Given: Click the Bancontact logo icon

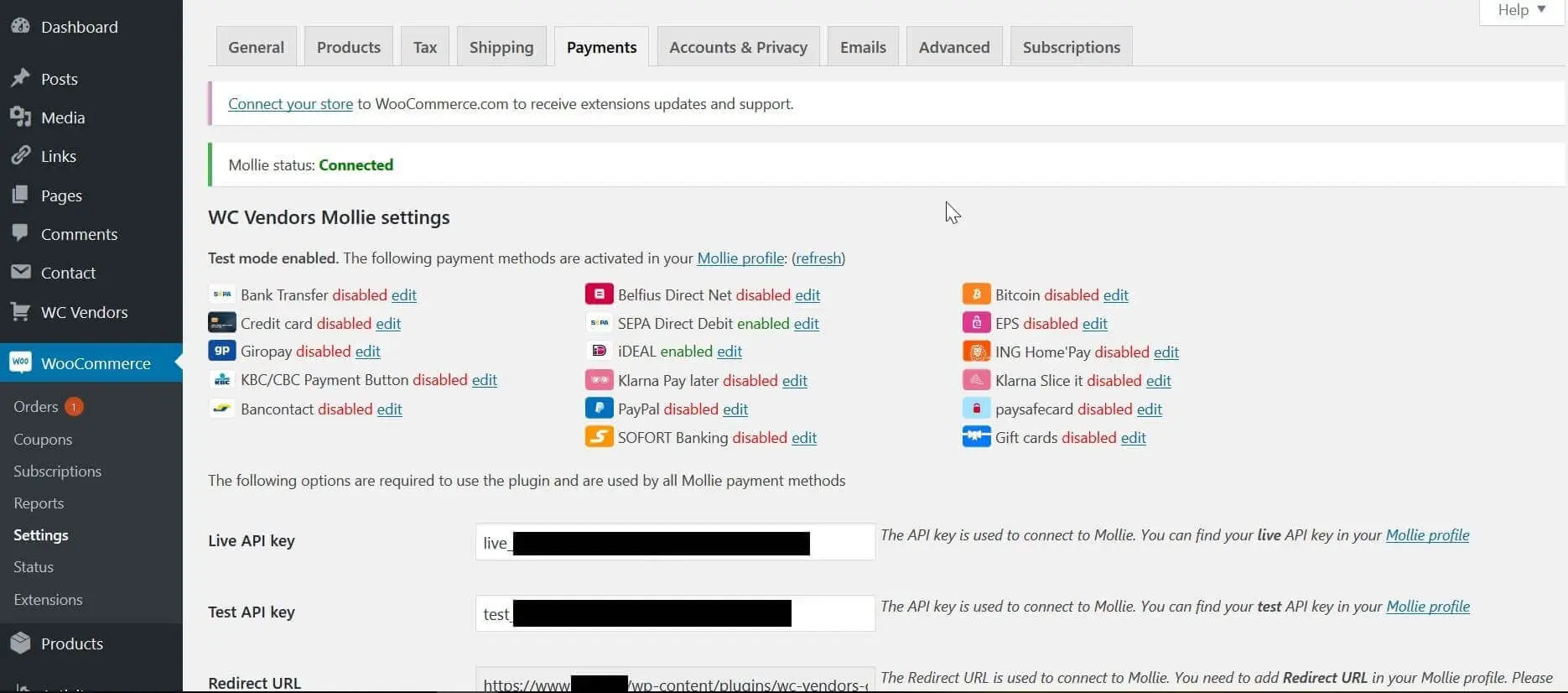Looking at the screenshot, I should (222, 409).
